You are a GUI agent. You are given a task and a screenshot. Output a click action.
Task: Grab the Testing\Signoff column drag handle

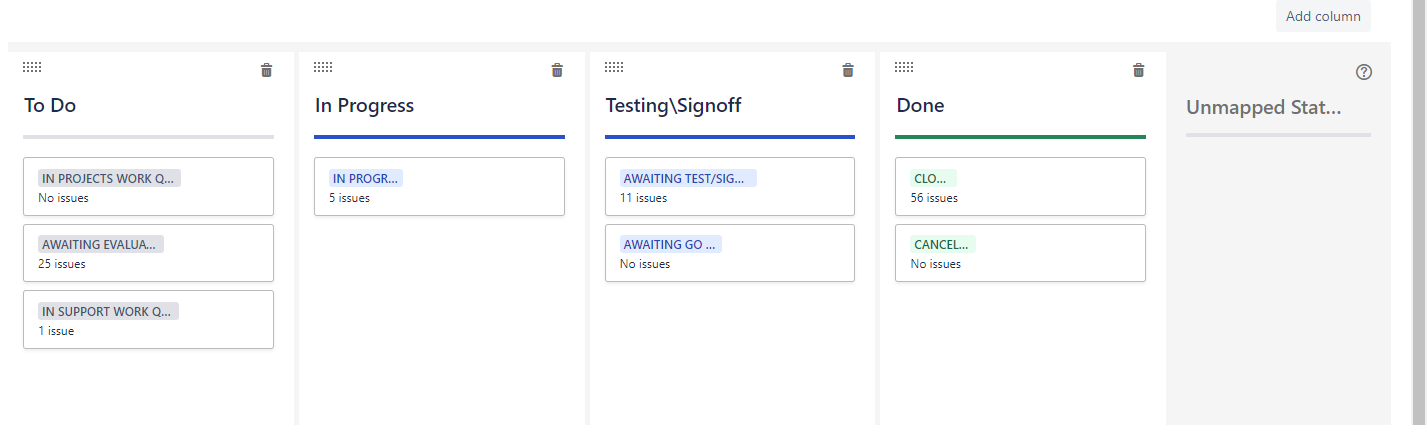point(614,67)
